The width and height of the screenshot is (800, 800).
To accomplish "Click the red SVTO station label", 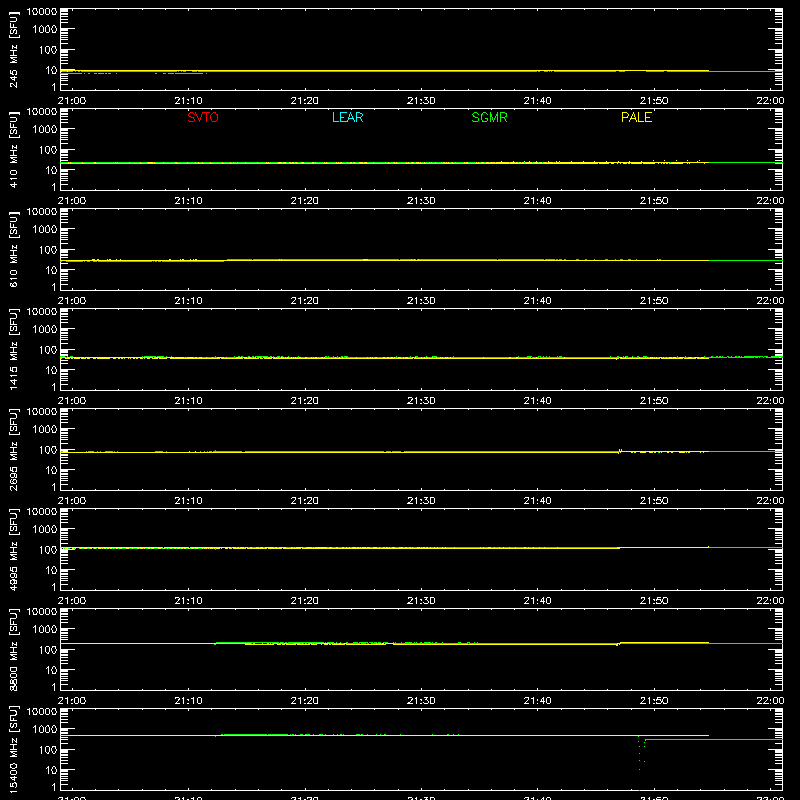I will [203, 117].
